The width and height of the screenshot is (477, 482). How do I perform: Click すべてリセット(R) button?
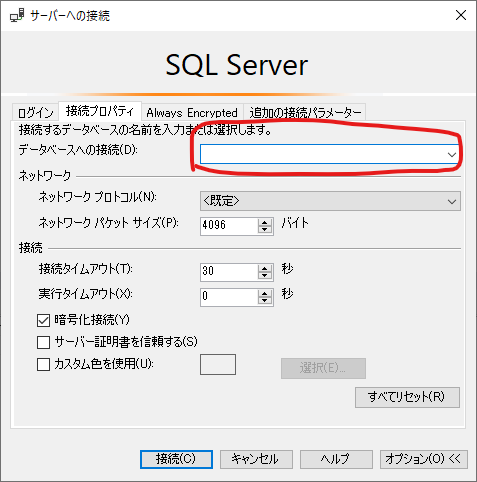pyautogui.click(x=407, y=397)
